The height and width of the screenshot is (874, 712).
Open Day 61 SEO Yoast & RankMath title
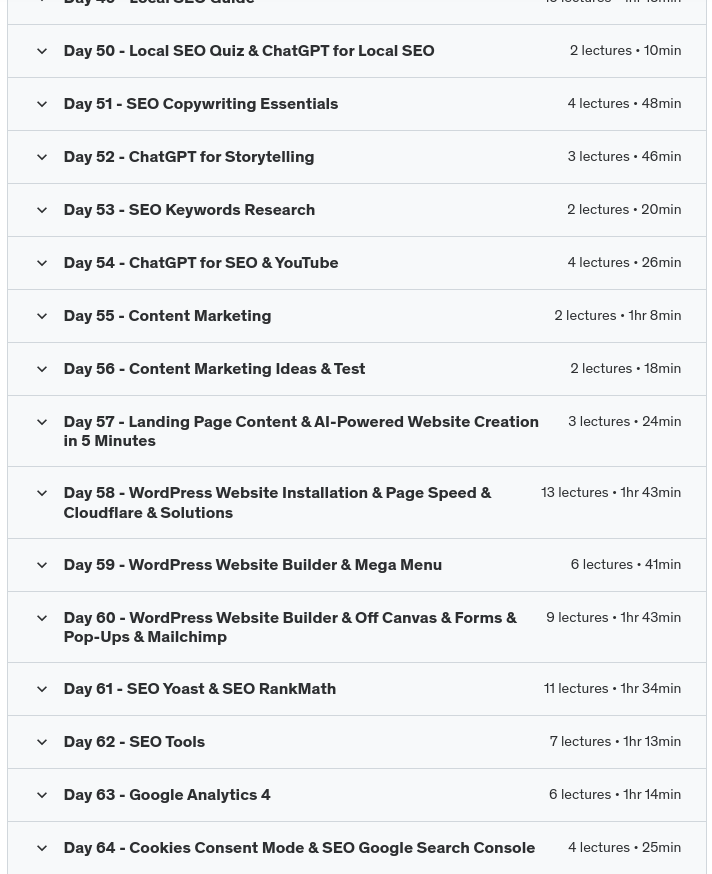coord(199,688)
